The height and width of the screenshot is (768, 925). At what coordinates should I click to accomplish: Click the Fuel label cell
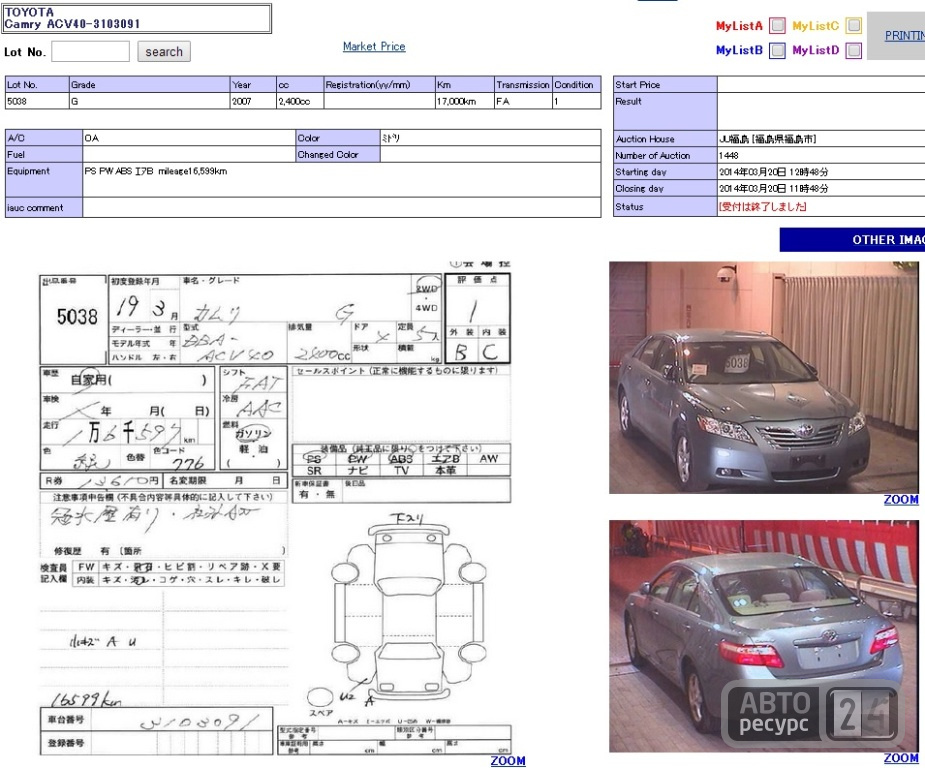click(44, 154)
